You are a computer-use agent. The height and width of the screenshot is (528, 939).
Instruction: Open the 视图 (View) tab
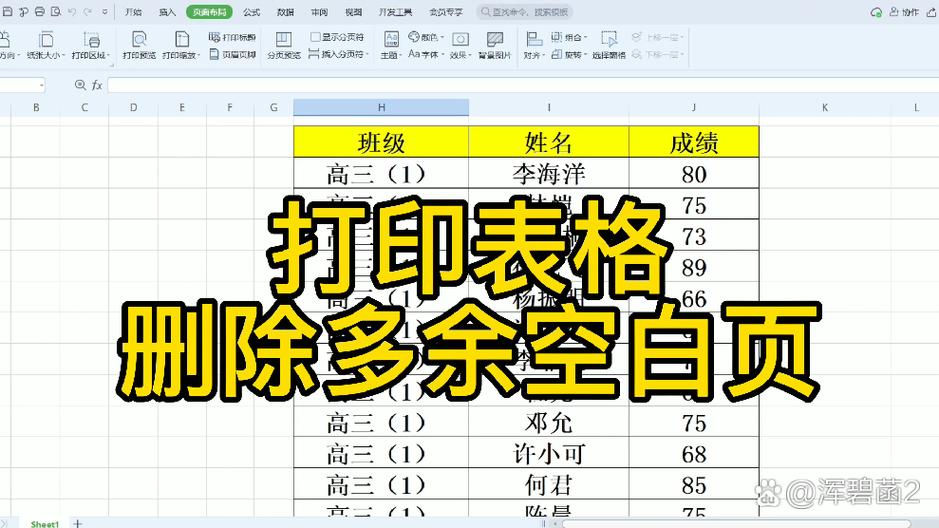(x=353, y=11)
